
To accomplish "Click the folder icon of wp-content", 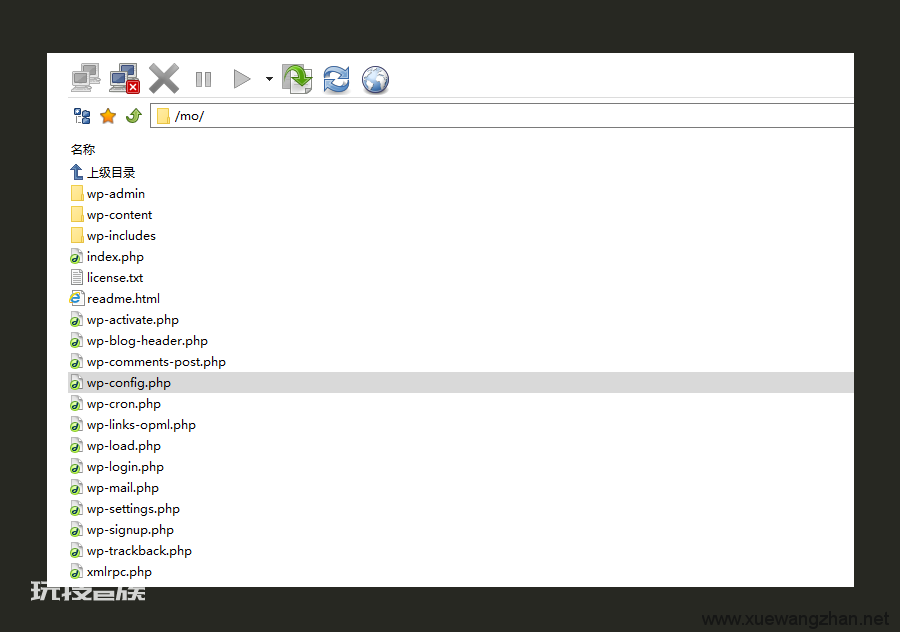I will tap(77, 215).
